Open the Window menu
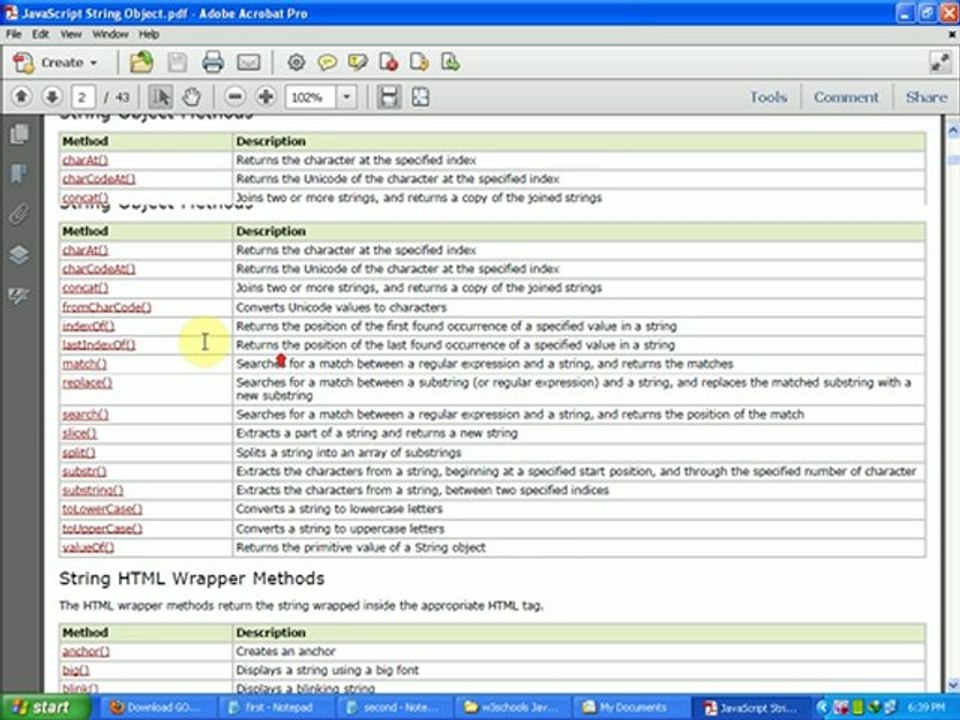 coord(110,34)
